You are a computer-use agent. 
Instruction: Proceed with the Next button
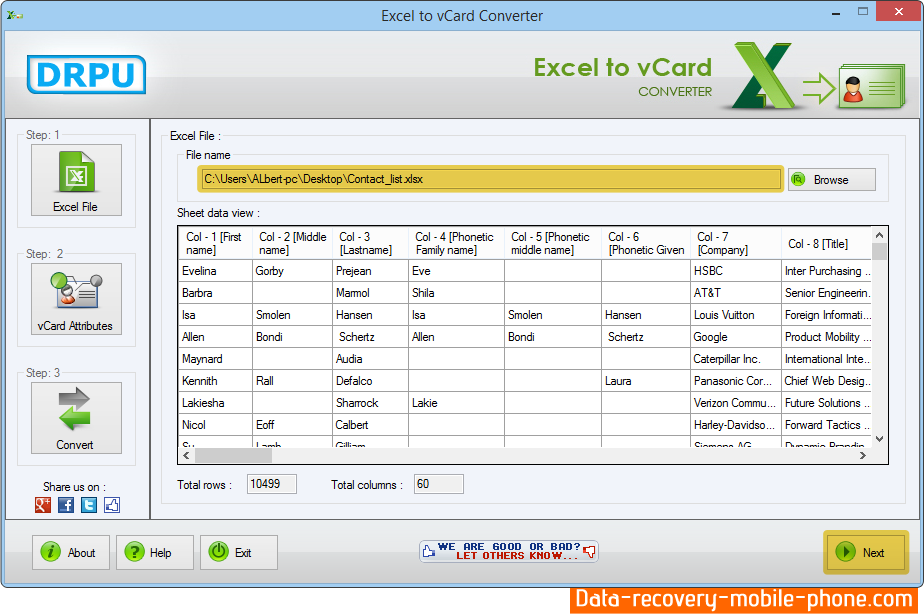pos(865,552)
